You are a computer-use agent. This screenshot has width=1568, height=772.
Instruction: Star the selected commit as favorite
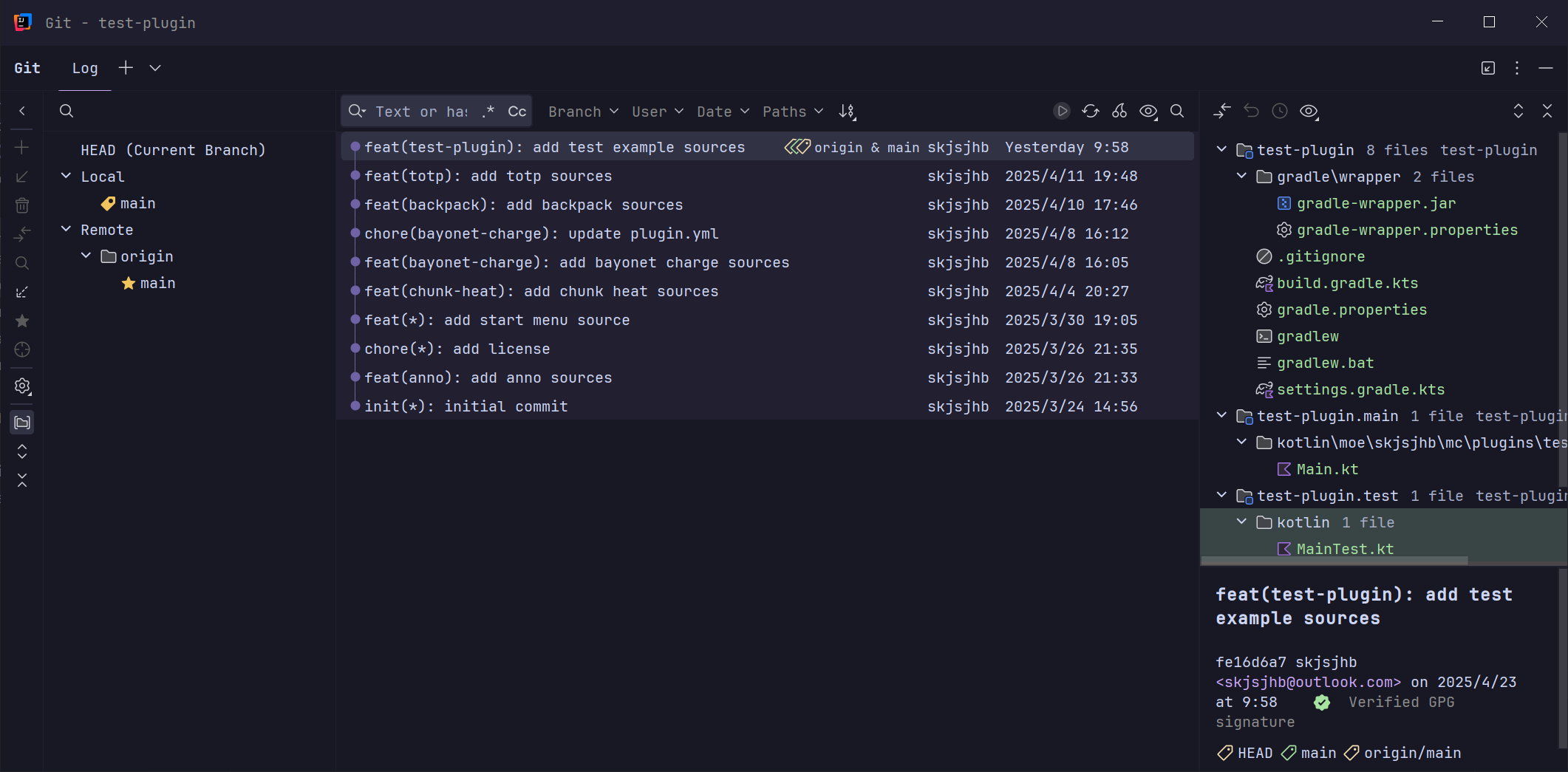coord(22,321)
